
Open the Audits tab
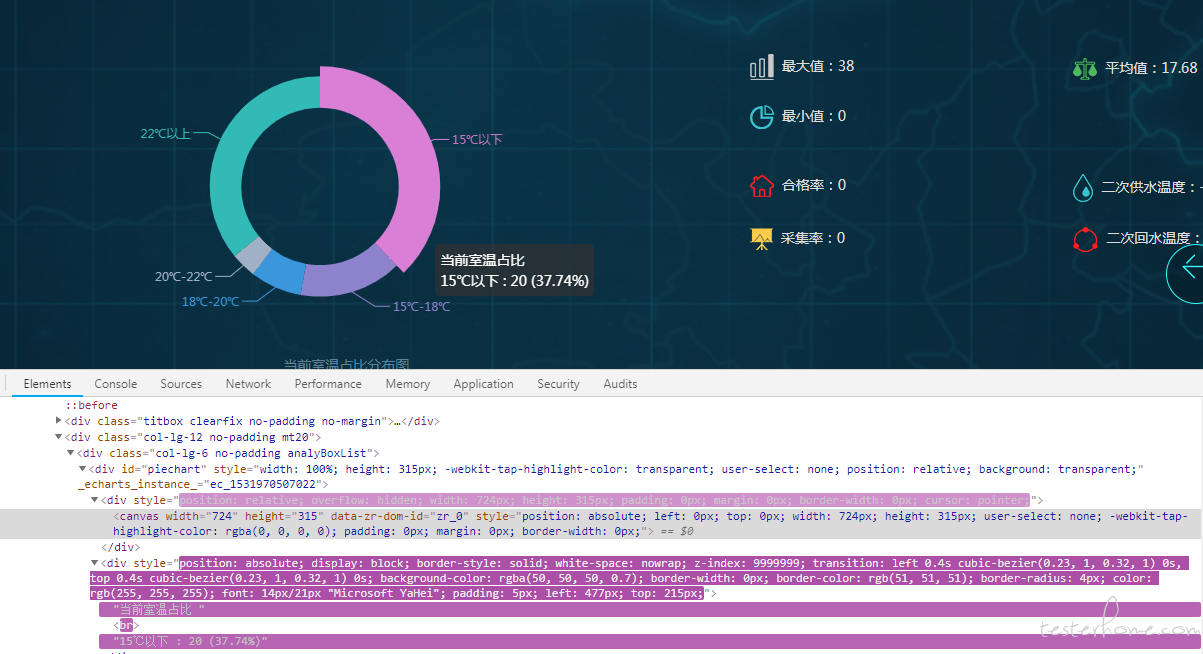(620, 384)
